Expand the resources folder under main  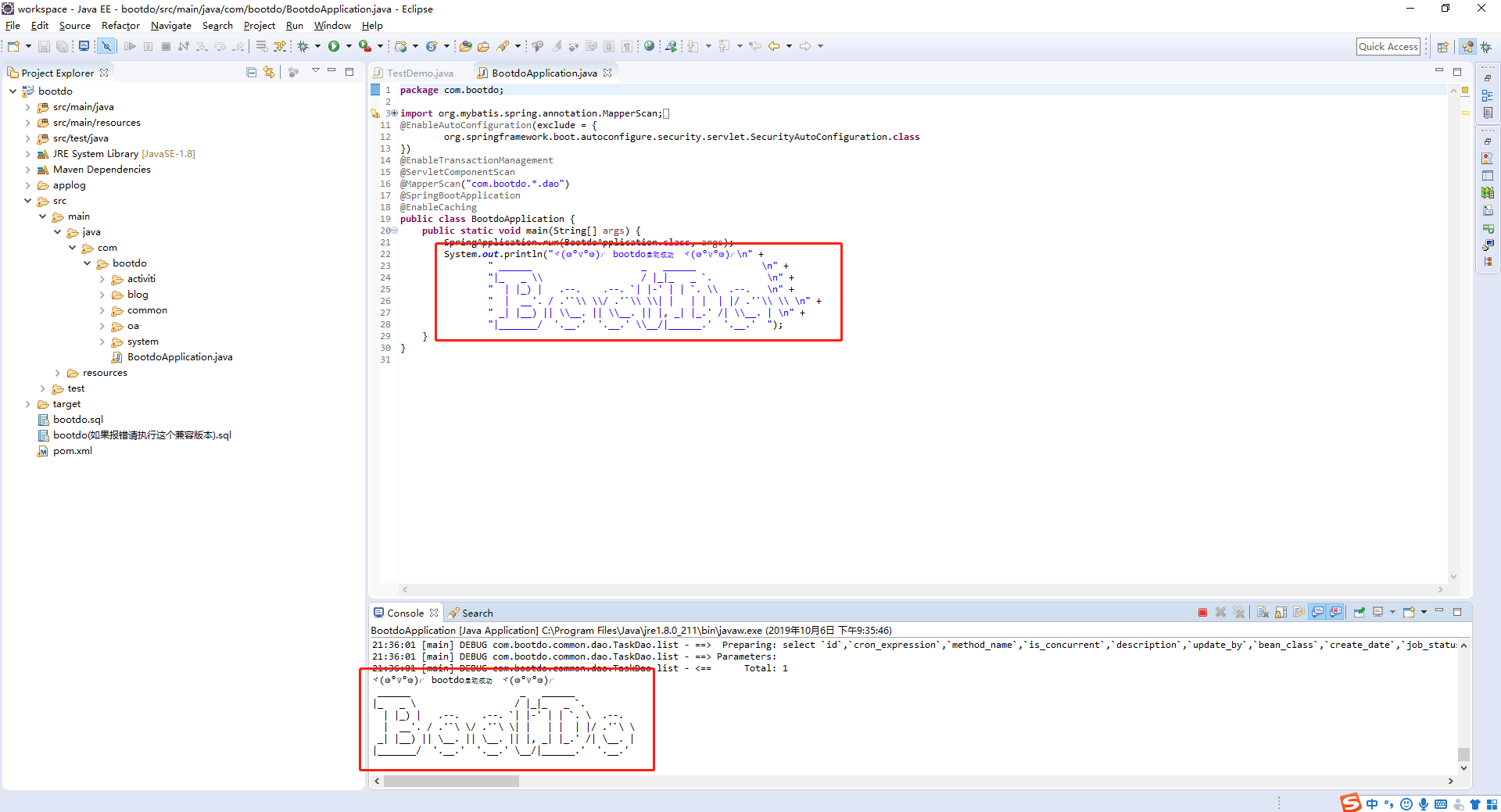tap(58, 373)
